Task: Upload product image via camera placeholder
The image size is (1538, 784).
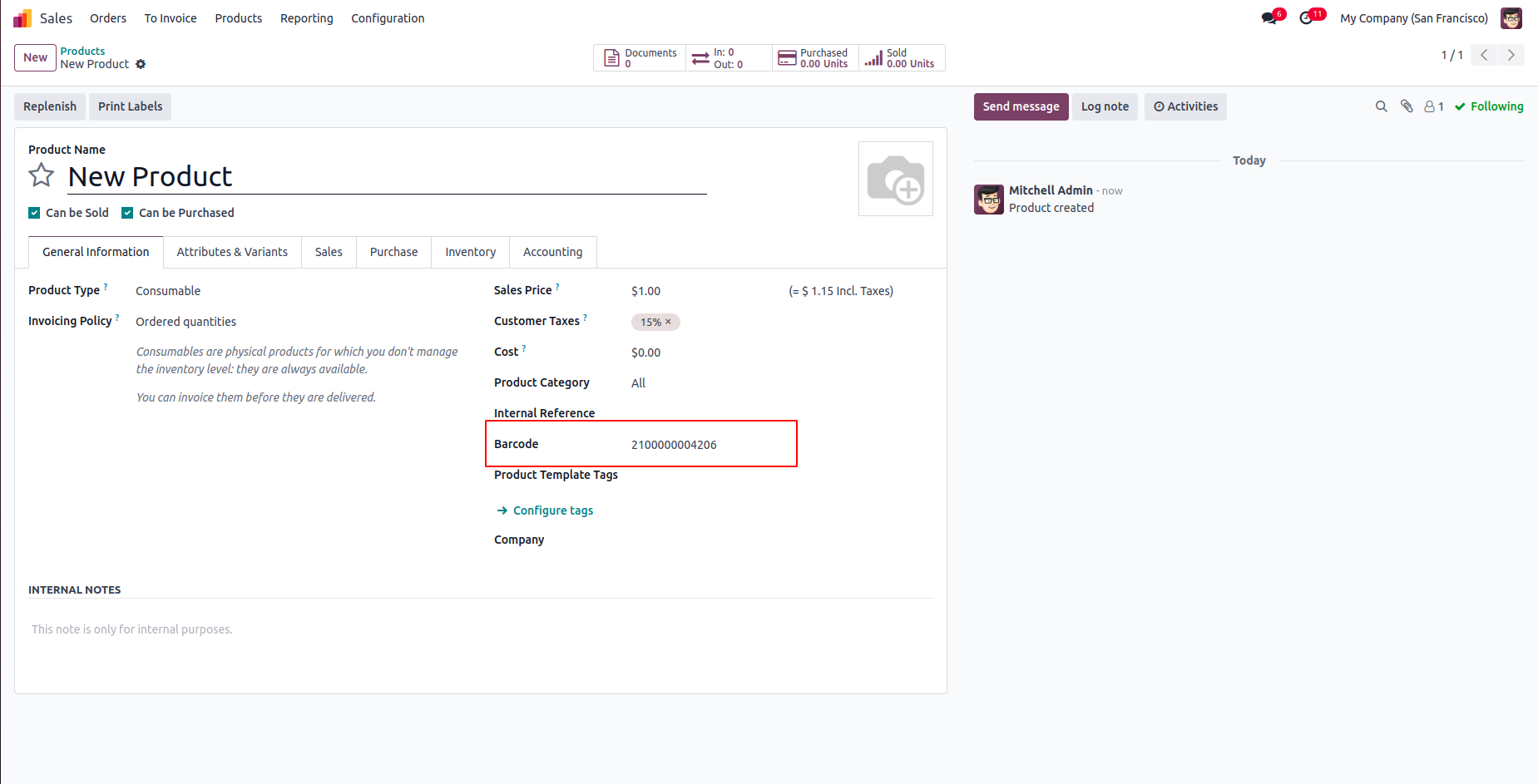Action: [895, 179]
